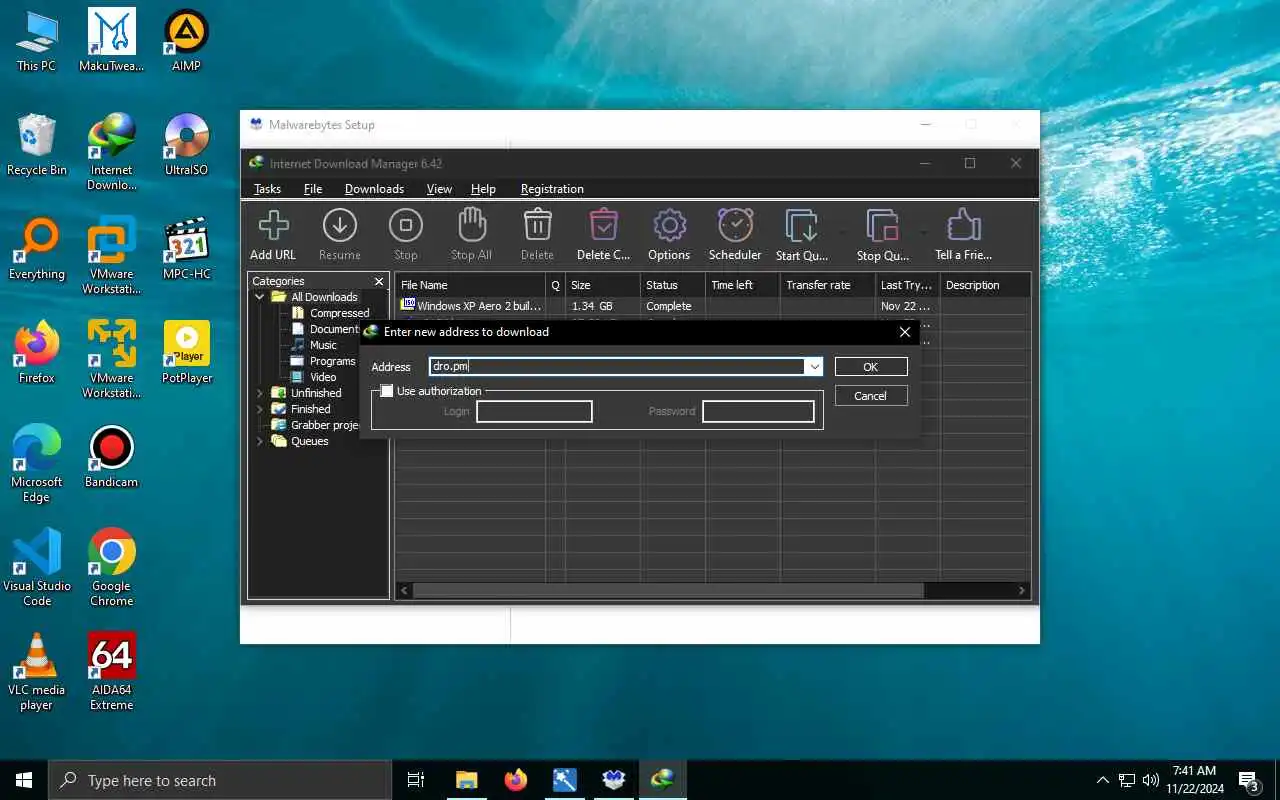Open the Help menu
1280x800 pixels.
(483, 189)
